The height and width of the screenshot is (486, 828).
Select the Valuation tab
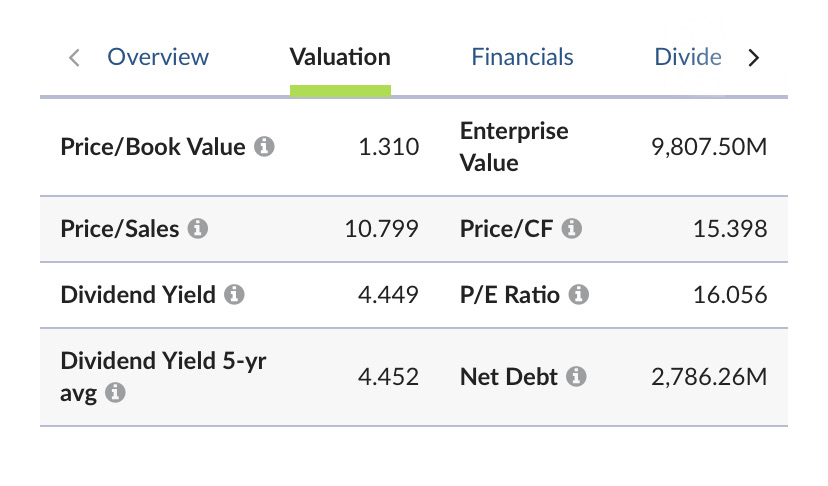tap(340, 57)
